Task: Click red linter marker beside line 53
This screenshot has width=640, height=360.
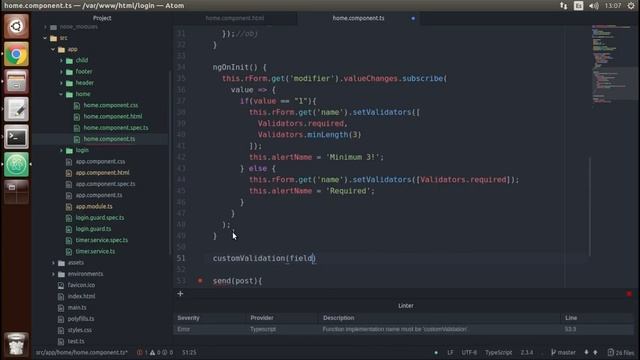Action: [x=200, y=280]
